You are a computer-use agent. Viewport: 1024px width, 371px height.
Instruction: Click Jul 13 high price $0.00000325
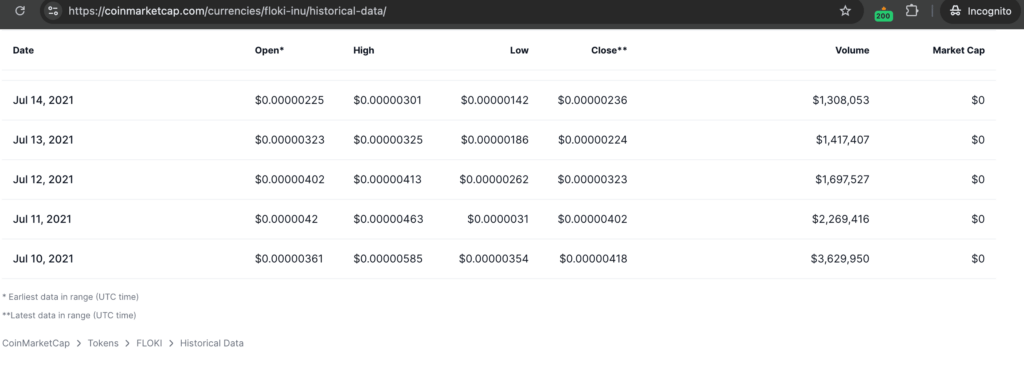coord(388,140)
